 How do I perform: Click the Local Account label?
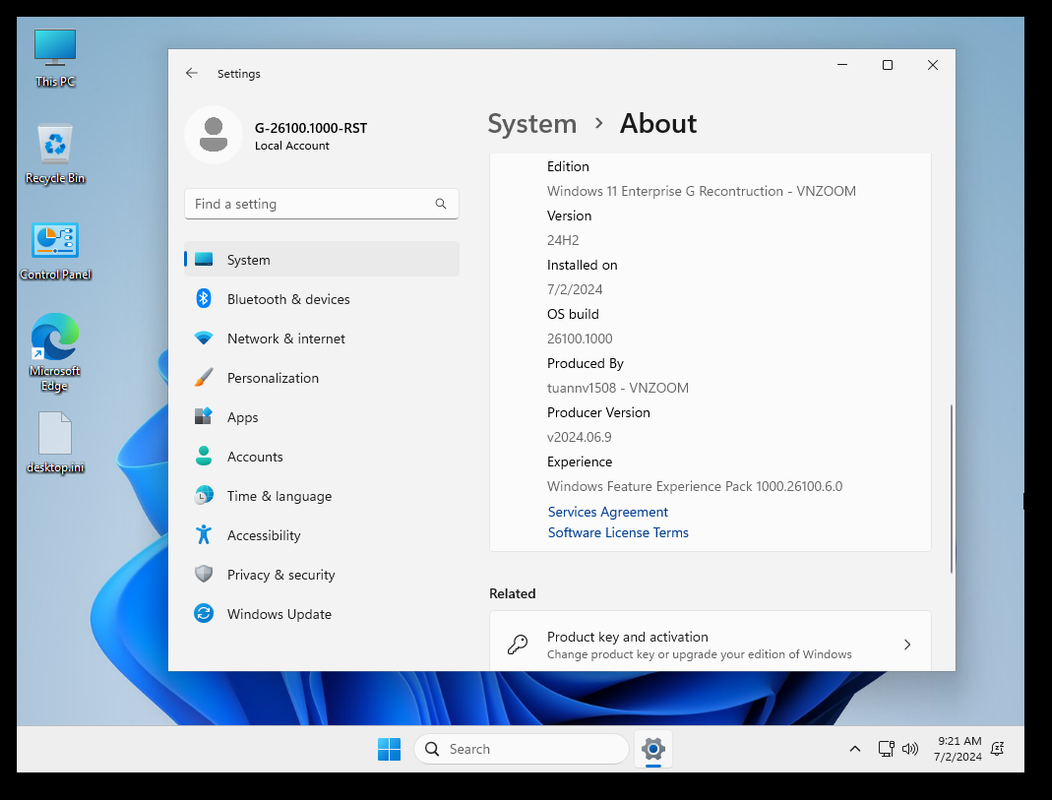click(x=292, y=146)
